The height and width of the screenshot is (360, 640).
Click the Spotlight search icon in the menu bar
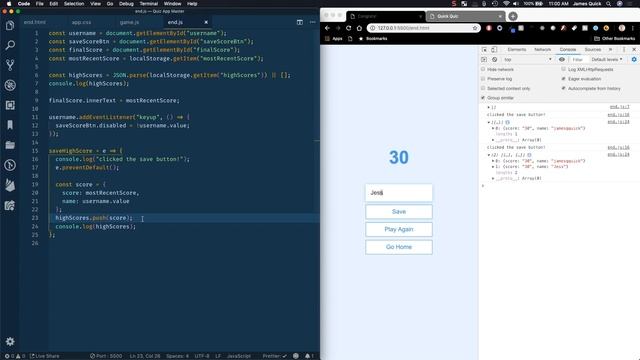[609, 4]
